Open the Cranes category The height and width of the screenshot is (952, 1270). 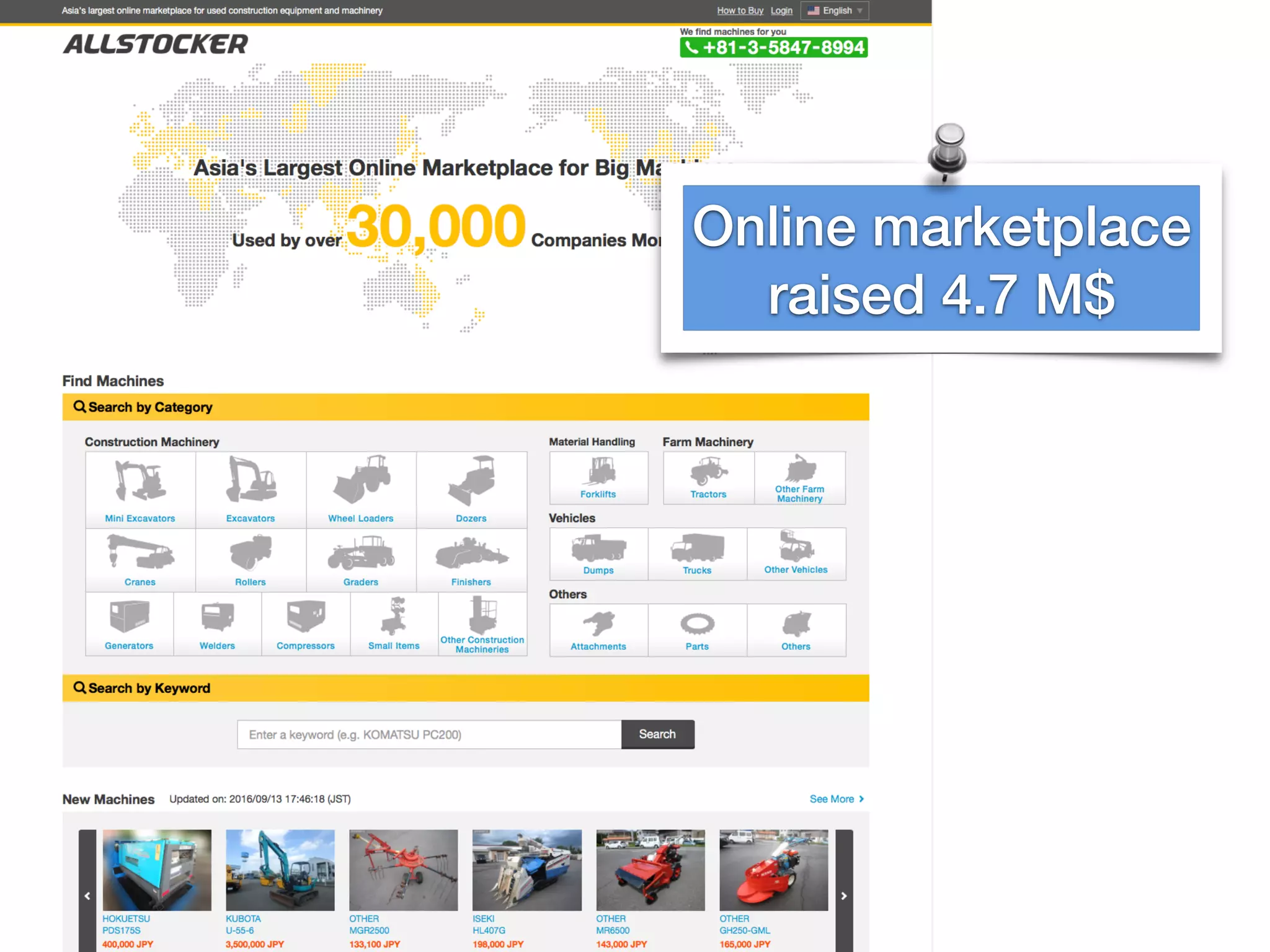click(x=140, y=560)
